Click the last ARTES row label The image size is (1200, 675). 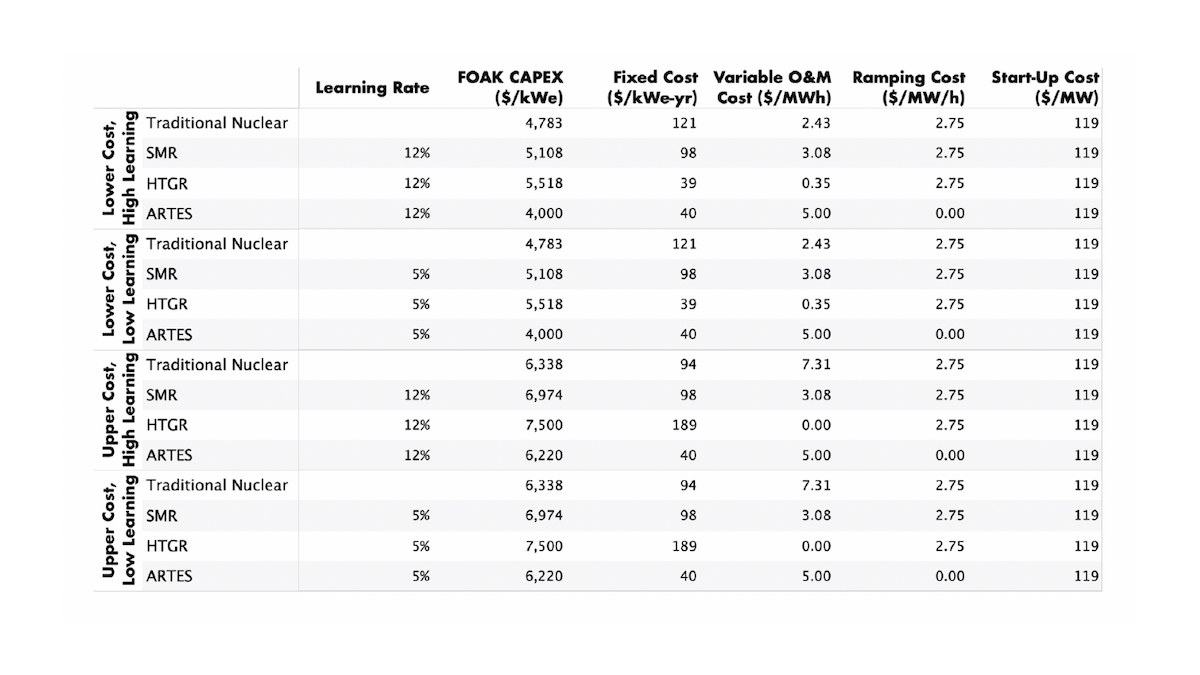tap(170, 576)
